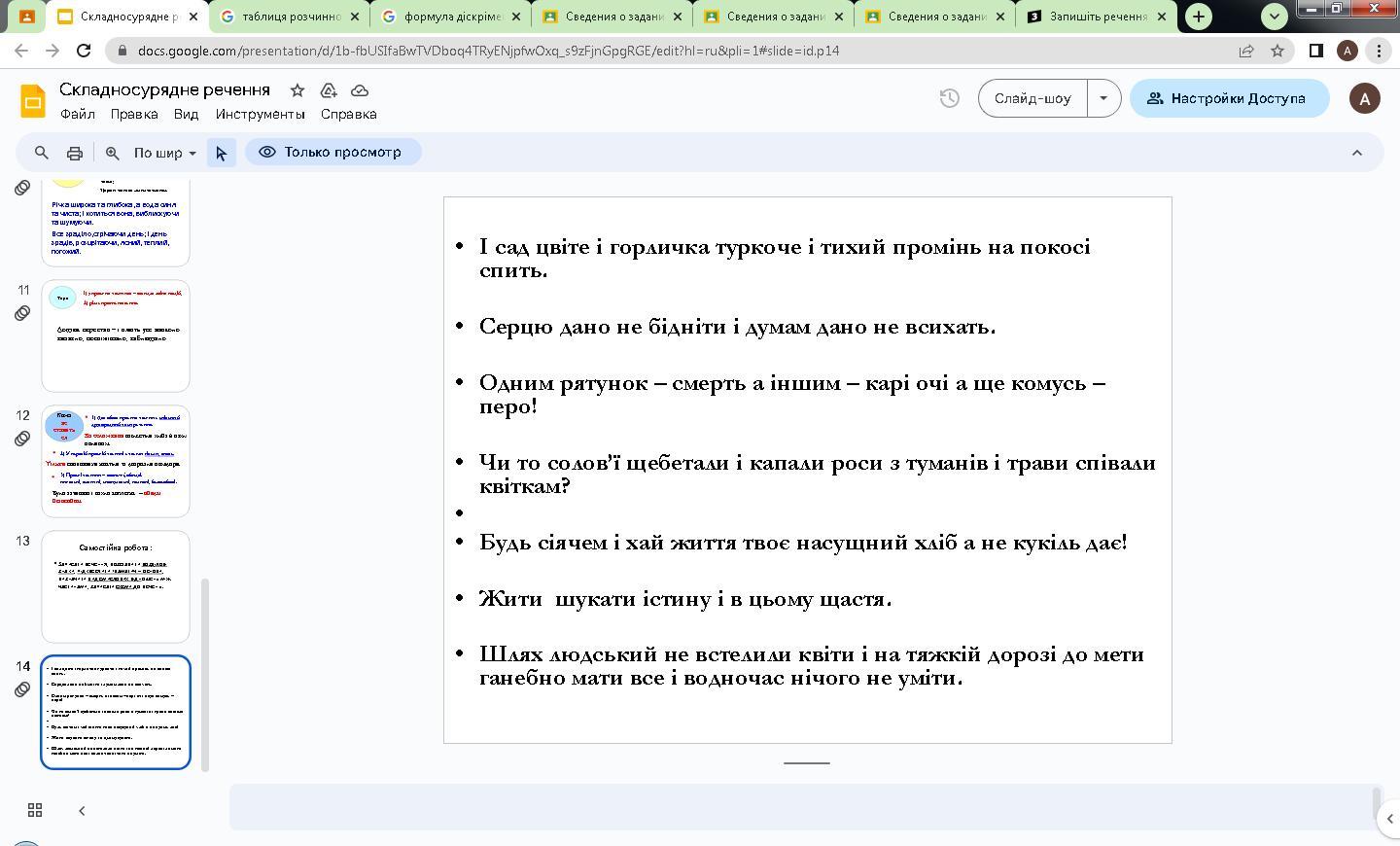
Task: Click the Только просмотр view-only button
Action: (x=332, y=153)
